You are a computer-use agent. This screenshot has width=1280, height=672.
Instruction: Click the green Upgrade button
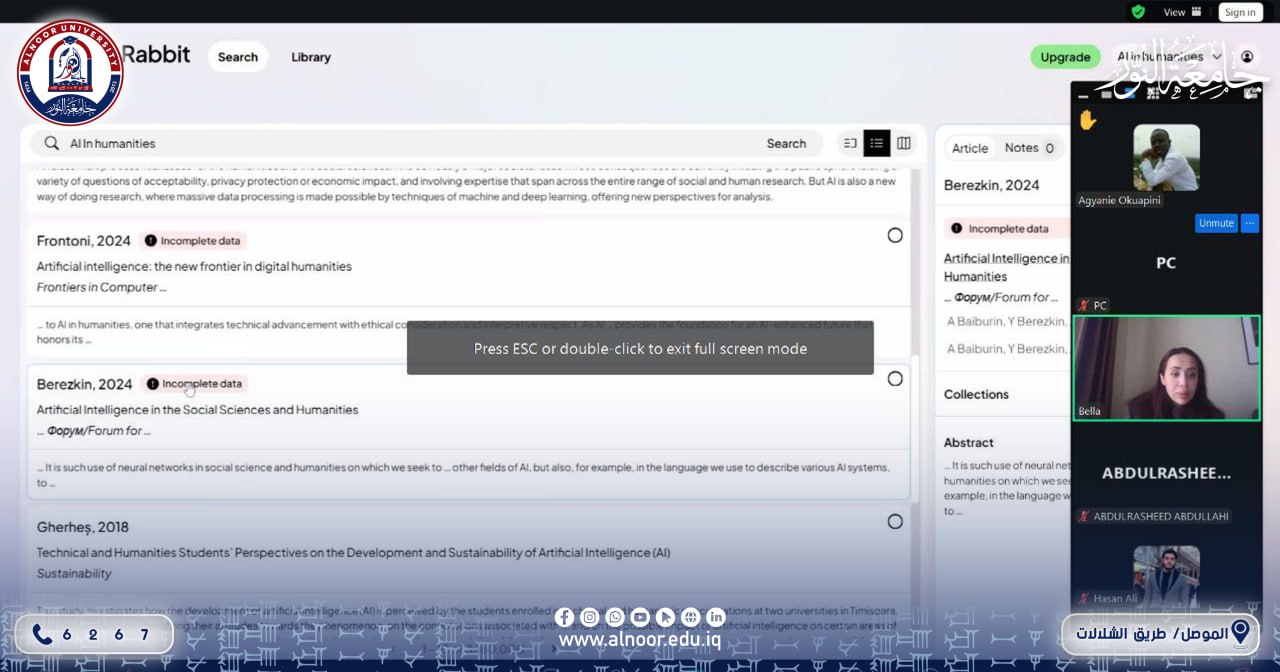pyautogui.click(x=1065, y=57)
